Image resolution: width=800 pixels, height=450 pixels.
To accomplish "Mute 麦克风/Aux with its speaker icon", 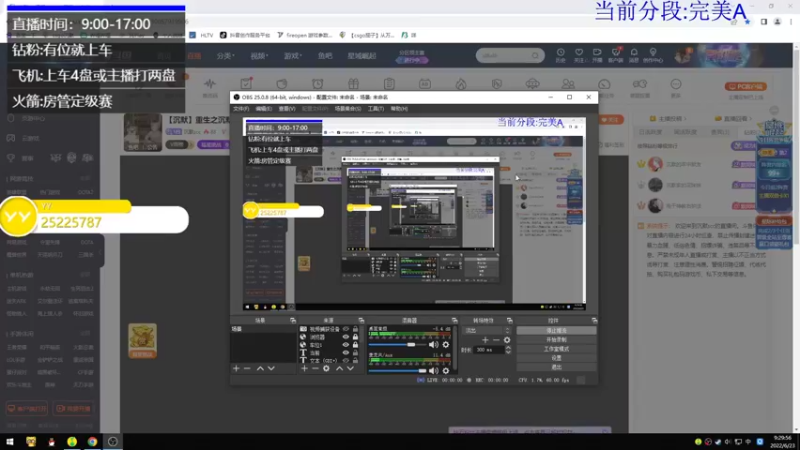I will tap(434, 371).
